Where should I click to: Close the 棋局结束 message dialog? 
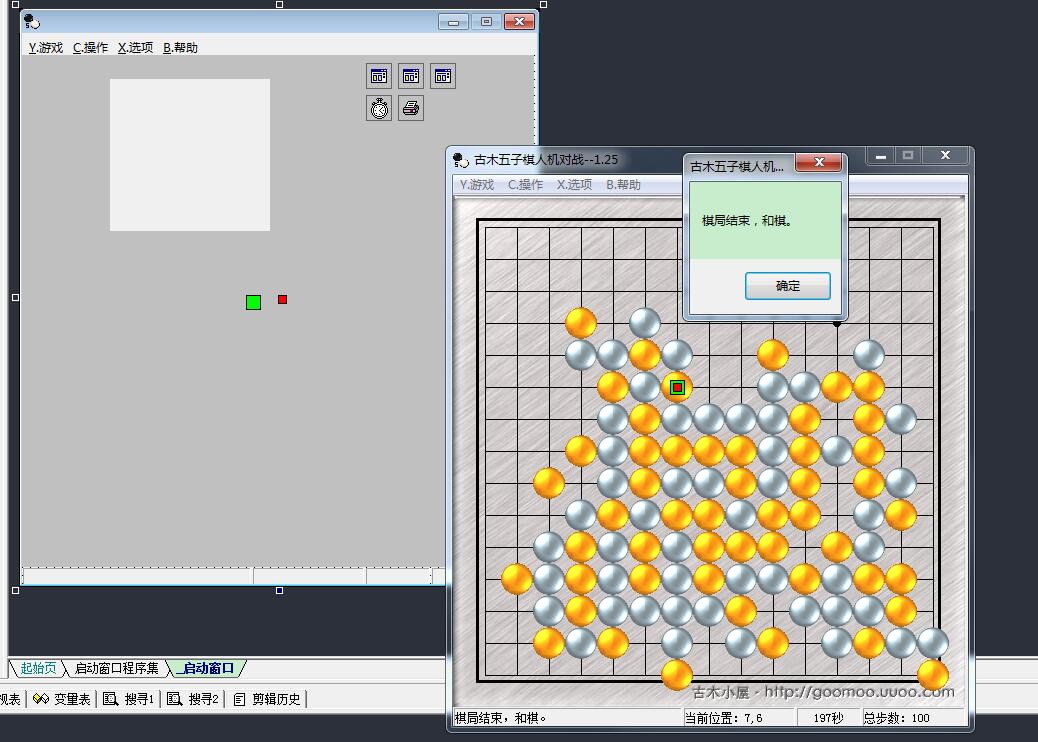point(819,163)
